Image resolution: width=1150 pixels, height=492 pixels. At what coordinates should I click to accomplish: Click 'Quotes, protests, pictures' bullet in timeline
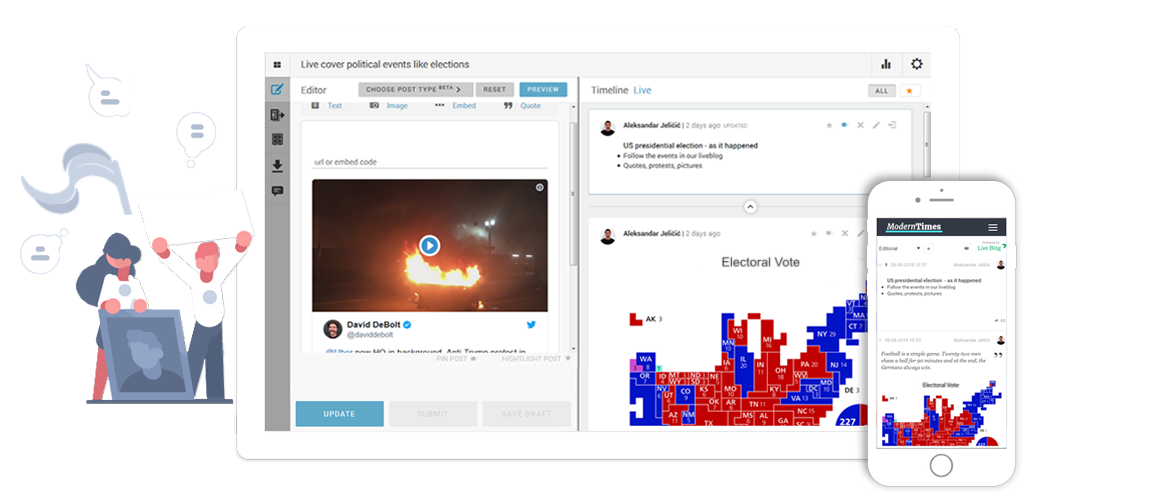663,165
